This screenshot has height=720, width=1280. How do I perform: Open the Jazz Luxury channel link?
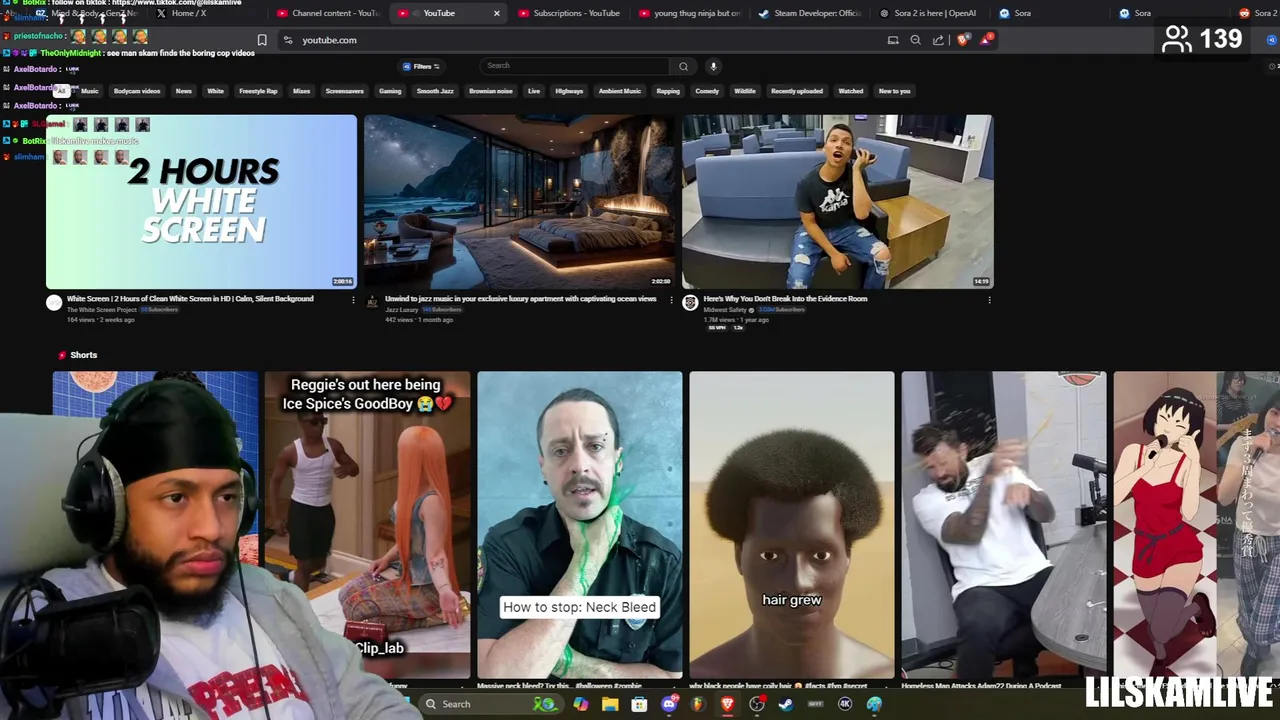coord(402,310)
